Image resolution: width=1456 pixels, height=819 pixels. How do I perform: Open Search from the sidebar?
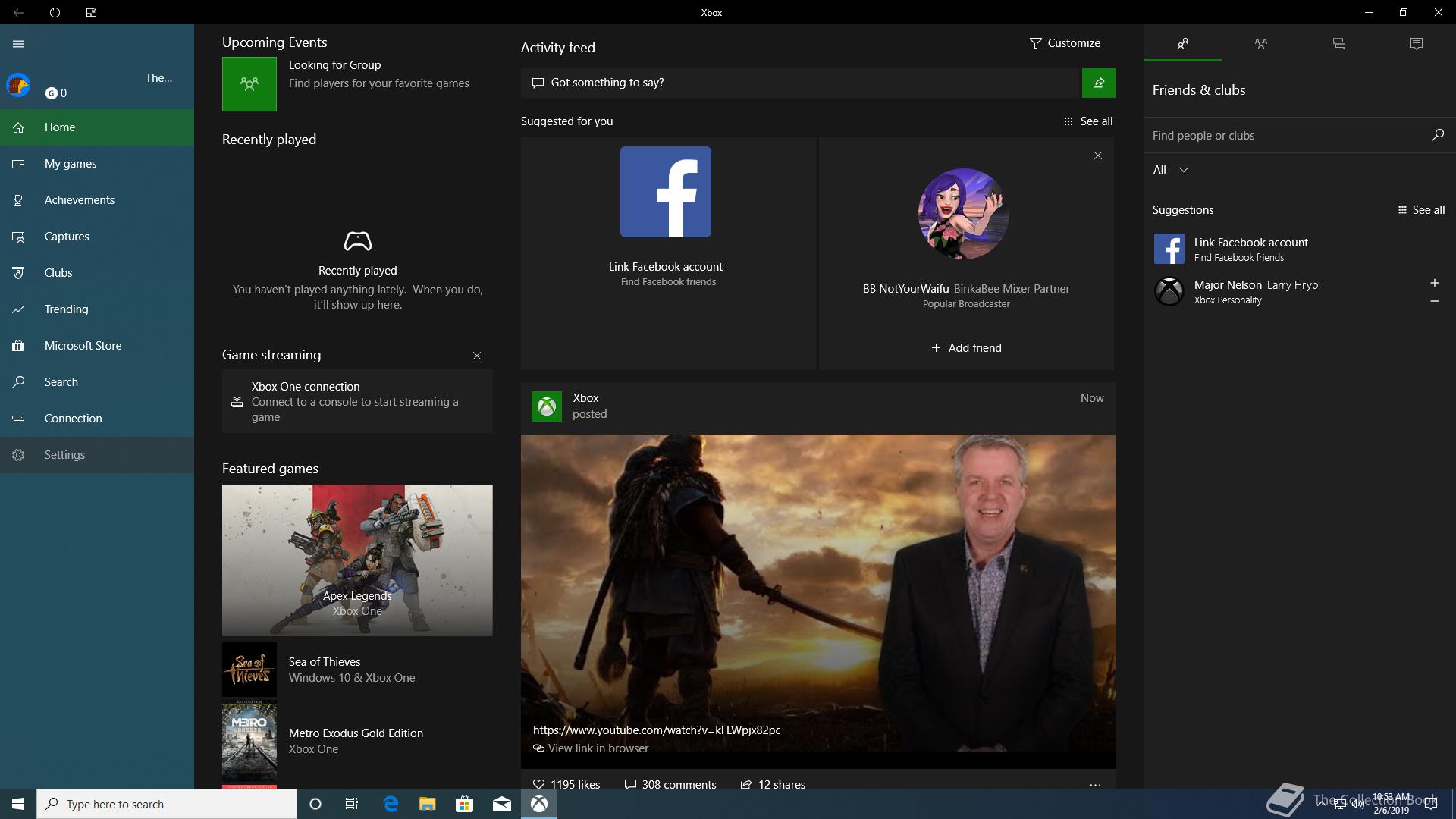[x=97, y=382]
